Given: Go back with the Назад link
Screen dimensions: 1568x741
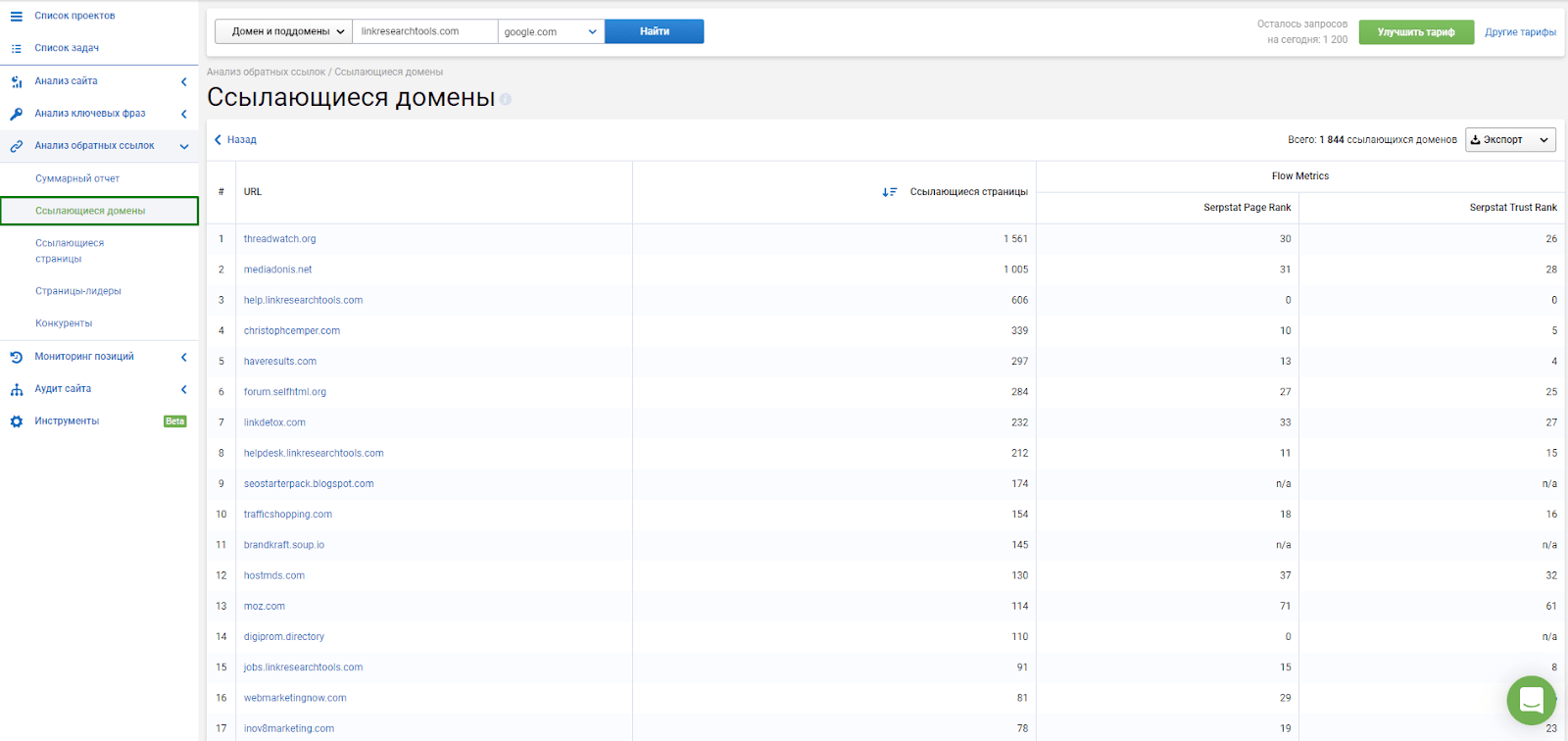Looking at the screenshot, I should (235, 140).
